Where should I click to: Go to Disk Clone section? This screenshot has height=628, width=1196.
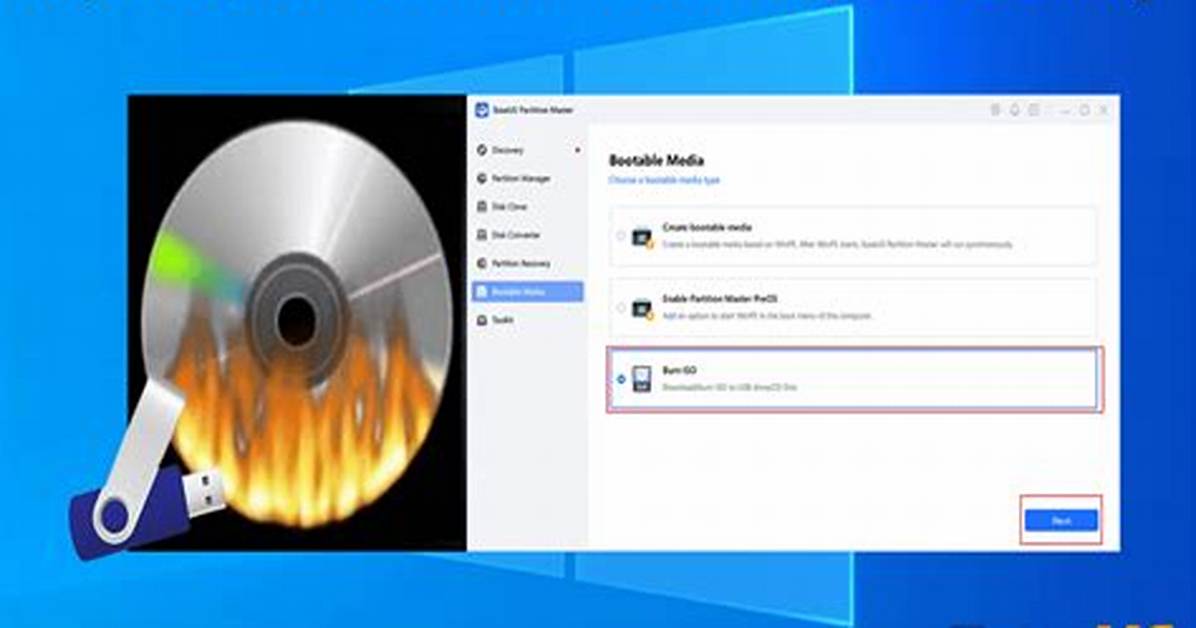pos(502,207)
